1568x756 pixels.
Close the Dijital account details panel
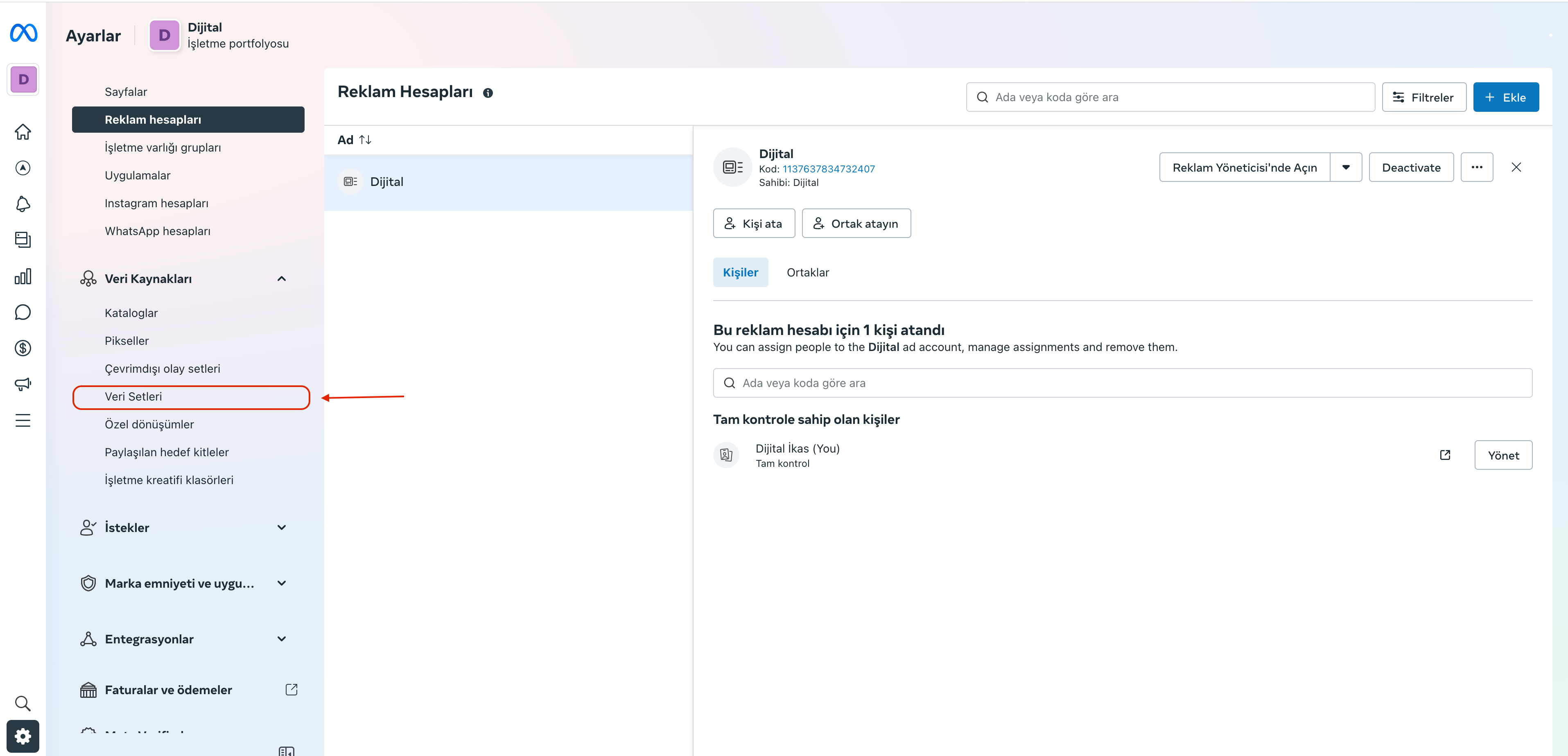click(x=1516, y=167)
